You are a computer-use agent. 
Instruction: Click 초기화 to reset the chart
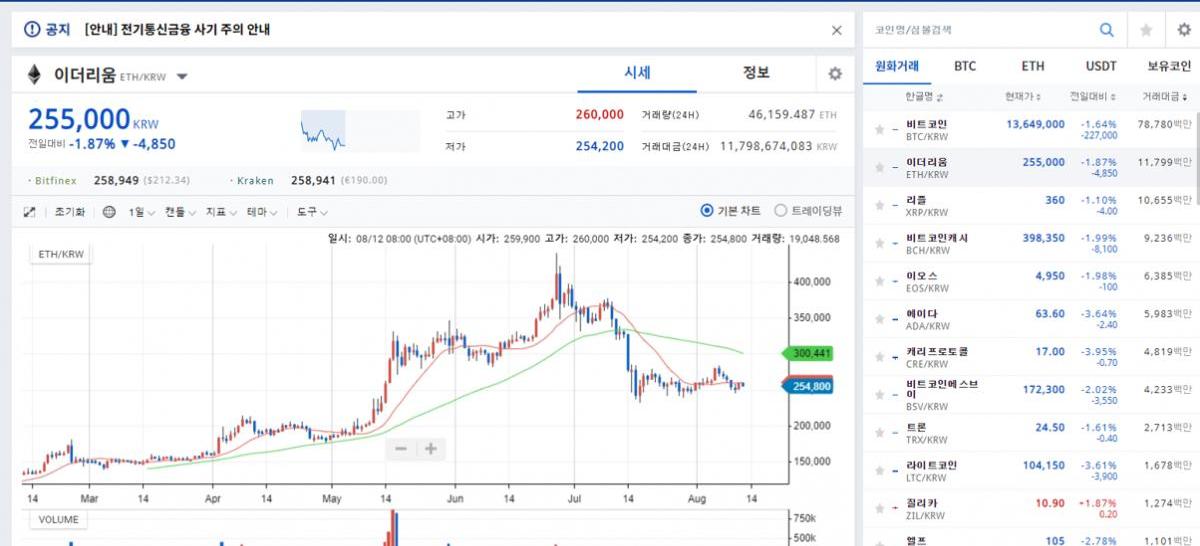[70, 212]
